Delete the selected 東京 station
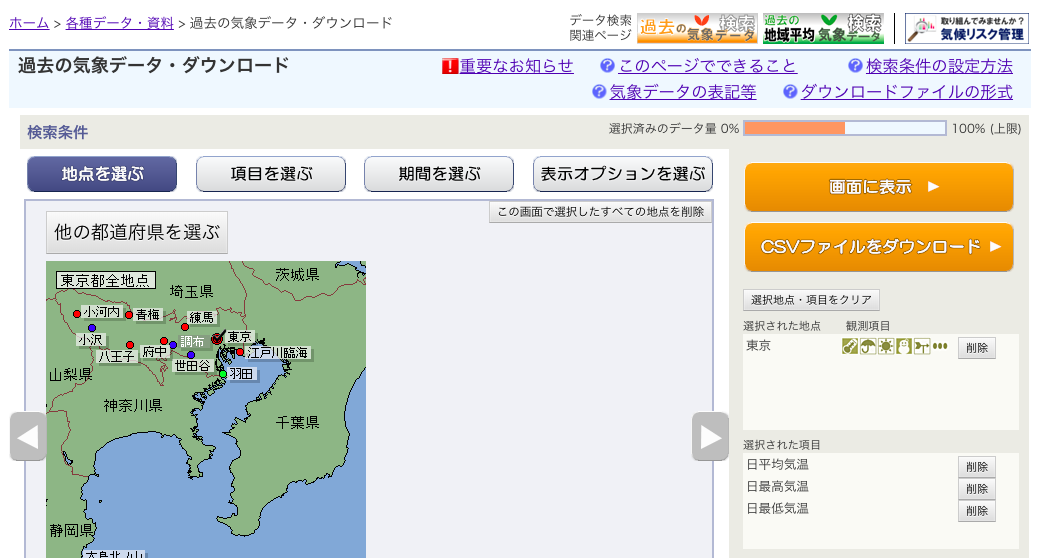Screen dimensions: 1043x558 tap(976, 348)
